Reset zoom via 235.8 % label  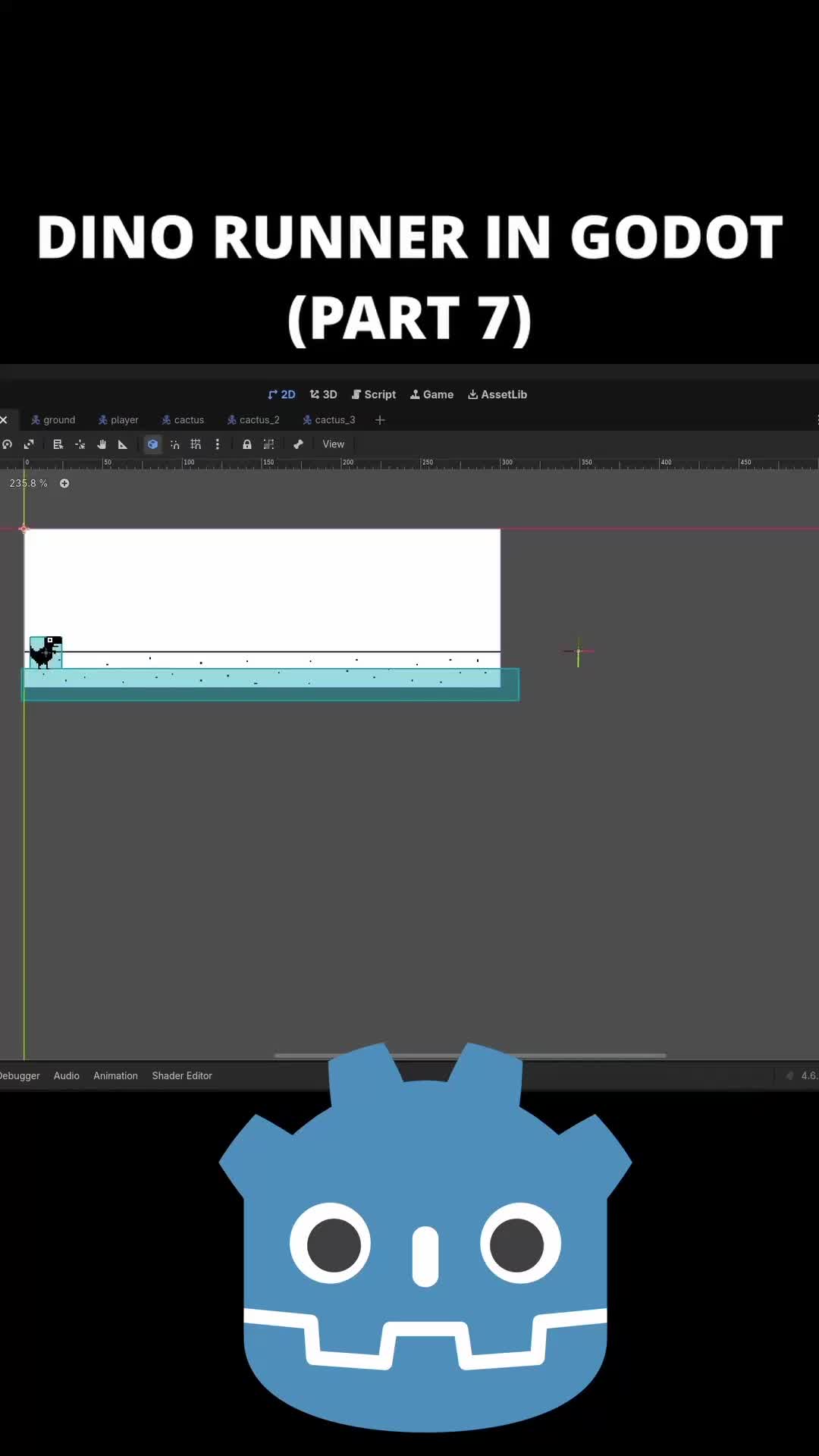point(28,483)
